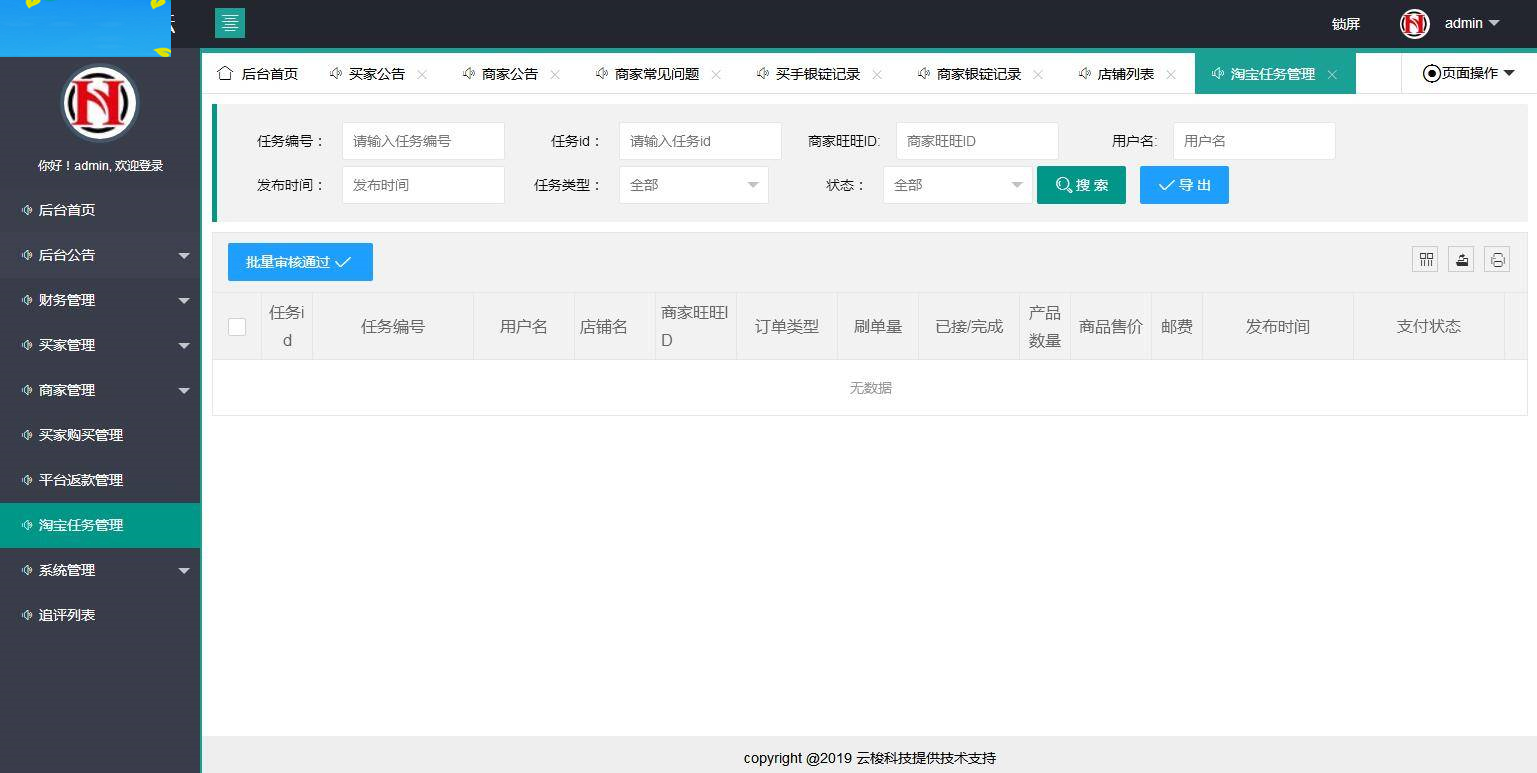1537x773 pixels.
Task: Select the home icon on the 后台首页 tab
Action: click(x=226, y=73)
